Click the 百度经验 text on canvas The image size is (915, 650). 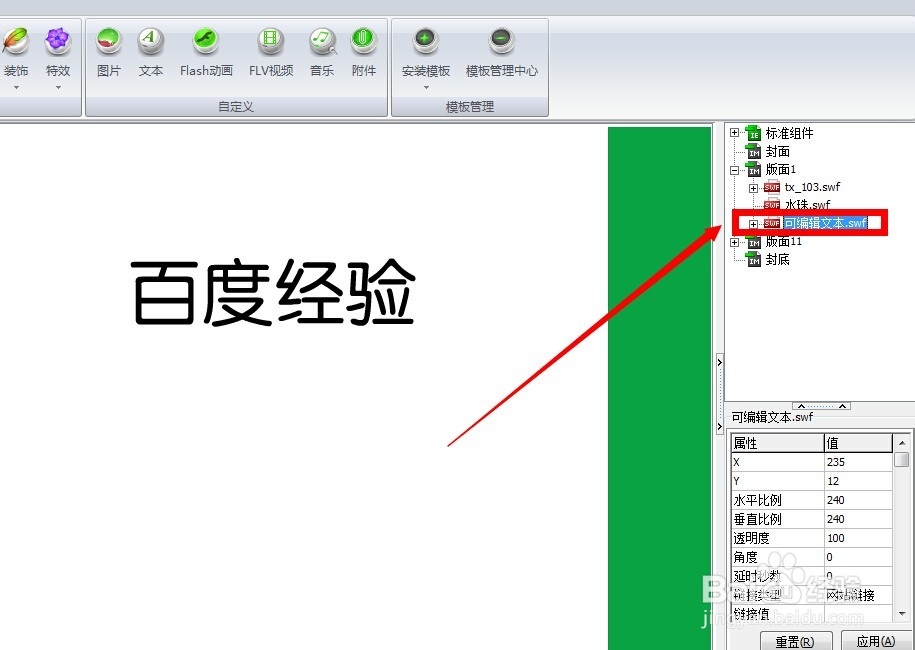[x=273, y=292]
